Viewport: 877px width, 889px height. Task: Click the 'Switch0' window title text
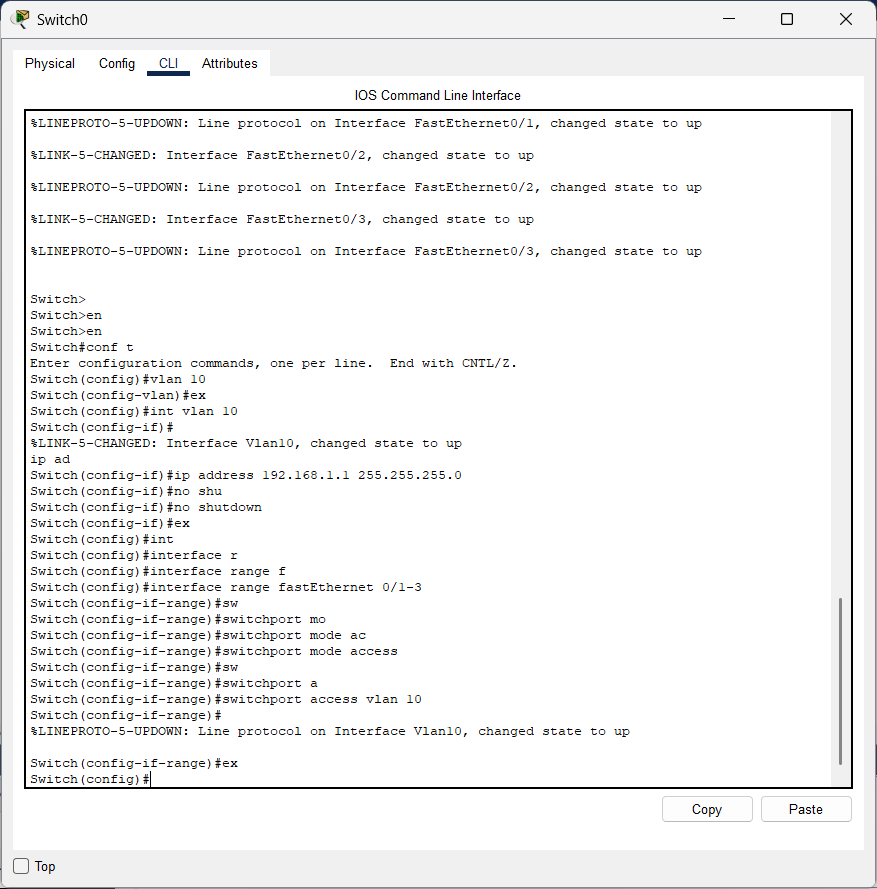click(62, 19)
